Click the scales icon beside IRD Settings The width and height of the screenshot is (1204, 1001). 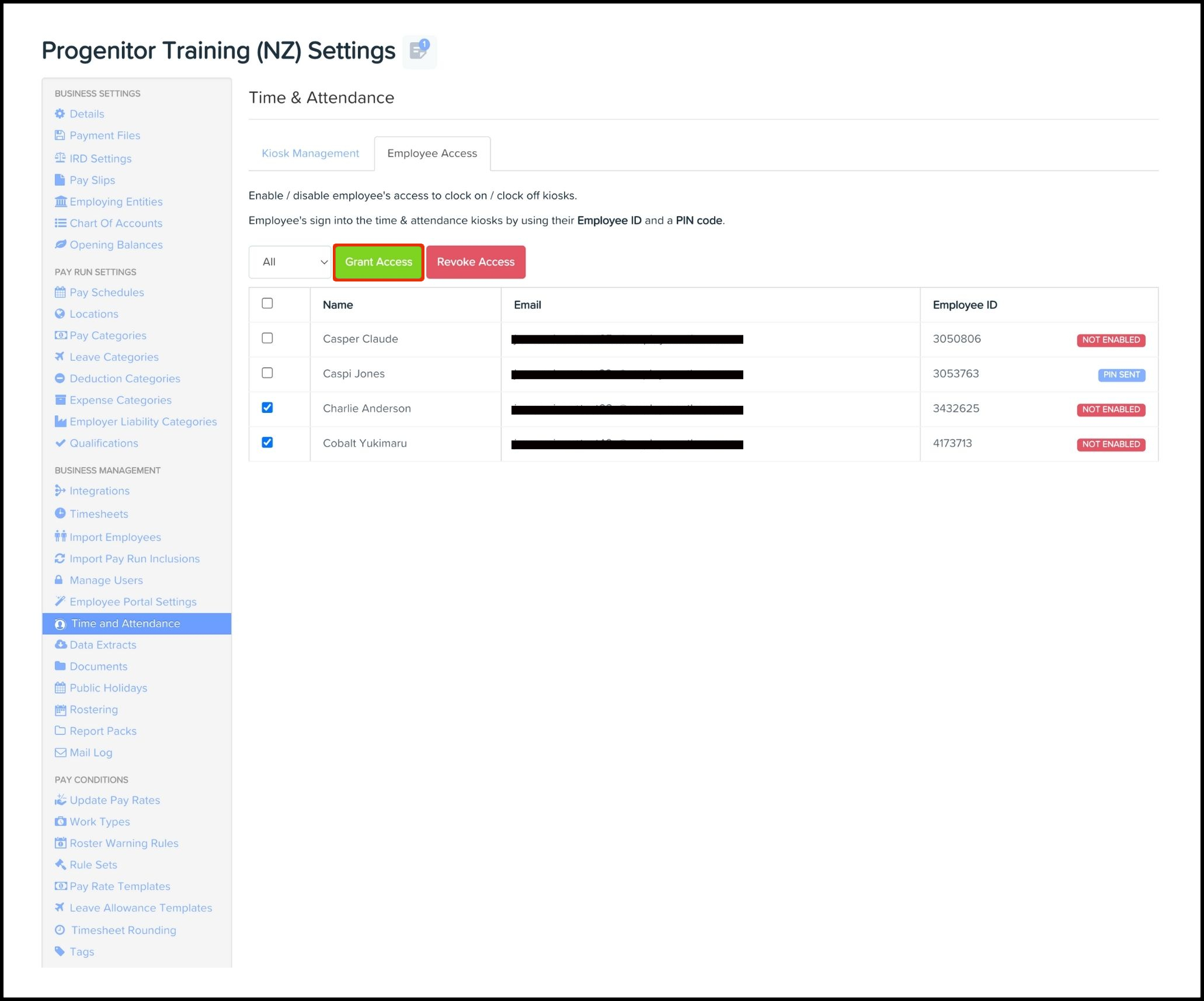point(60,158)
